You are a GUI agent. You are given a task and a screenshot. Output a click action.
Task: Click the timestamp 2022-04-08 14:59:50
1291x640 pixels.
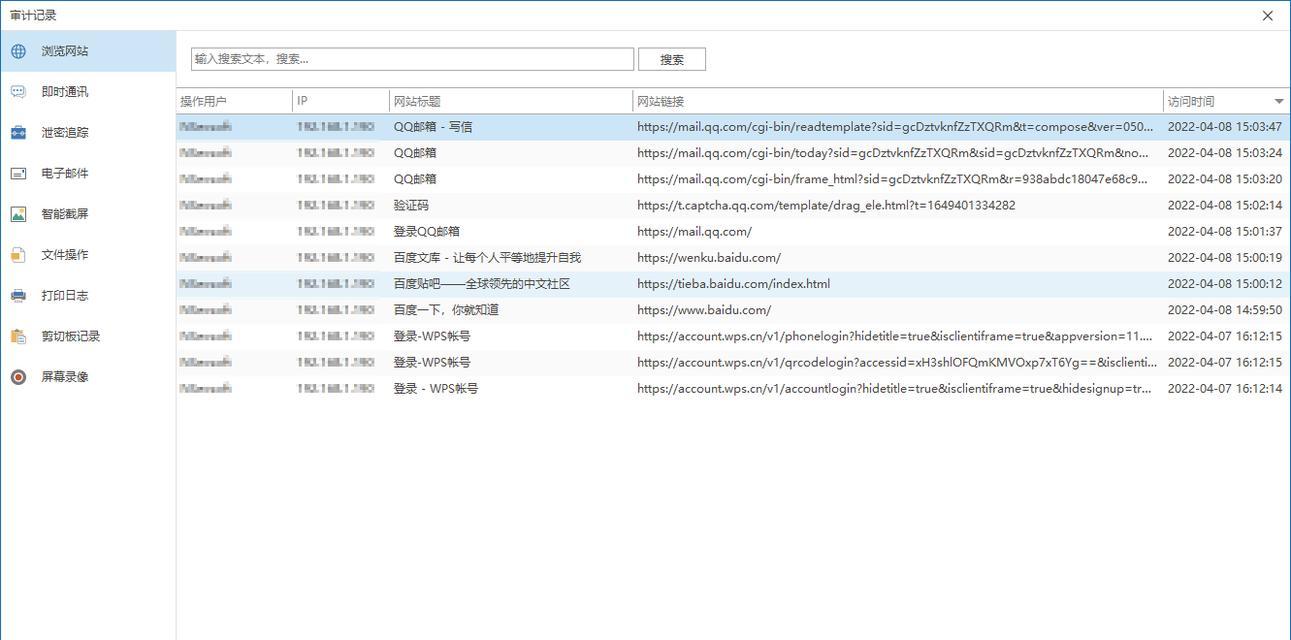click(1225, 310)
